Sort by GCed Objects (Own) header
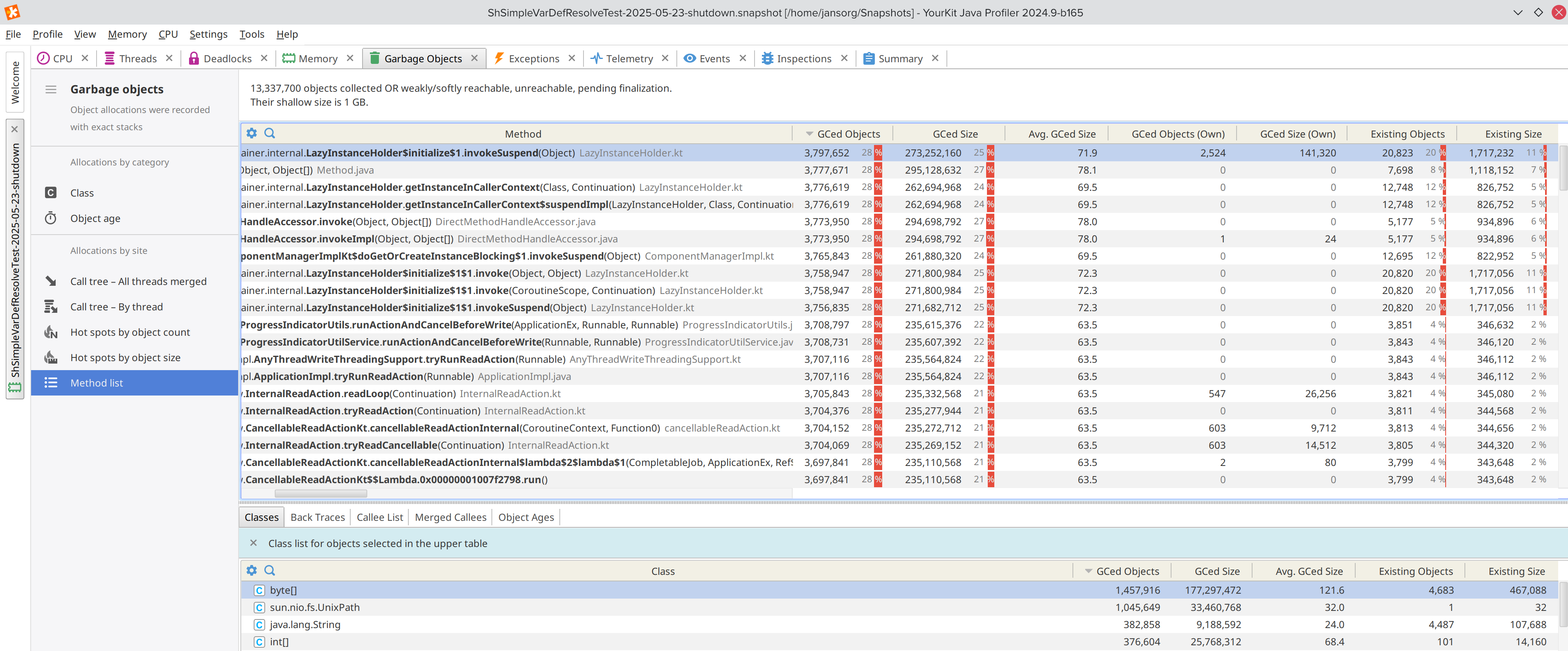The width and height of the screenshot is (1568, 651). [x=1172, y=134]
